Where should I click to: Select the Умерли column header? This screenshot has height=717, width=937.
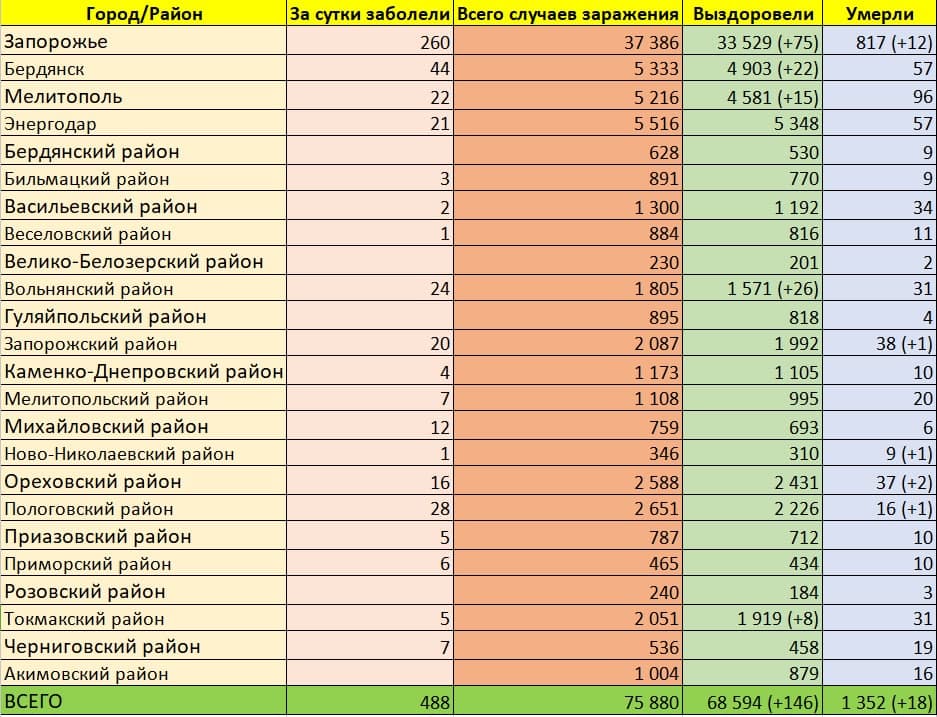click(879, 14)
